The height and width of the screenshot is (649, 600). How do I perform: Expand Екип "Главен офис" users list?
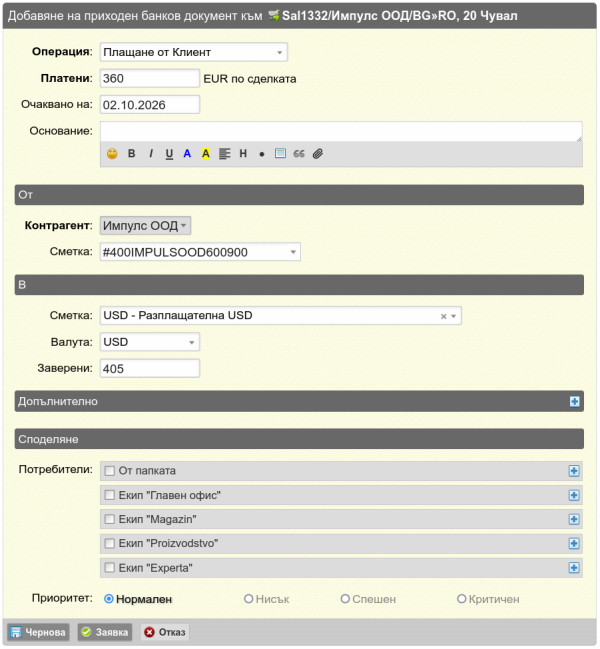pyautogui.click(x=574, y=495)
